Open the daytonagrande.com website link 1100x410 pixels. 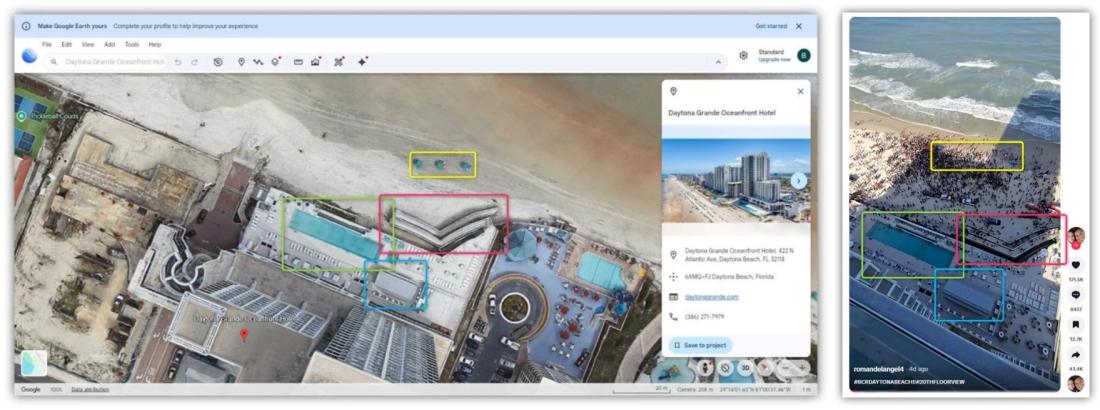pyautogui.click(x=712, y=297)
